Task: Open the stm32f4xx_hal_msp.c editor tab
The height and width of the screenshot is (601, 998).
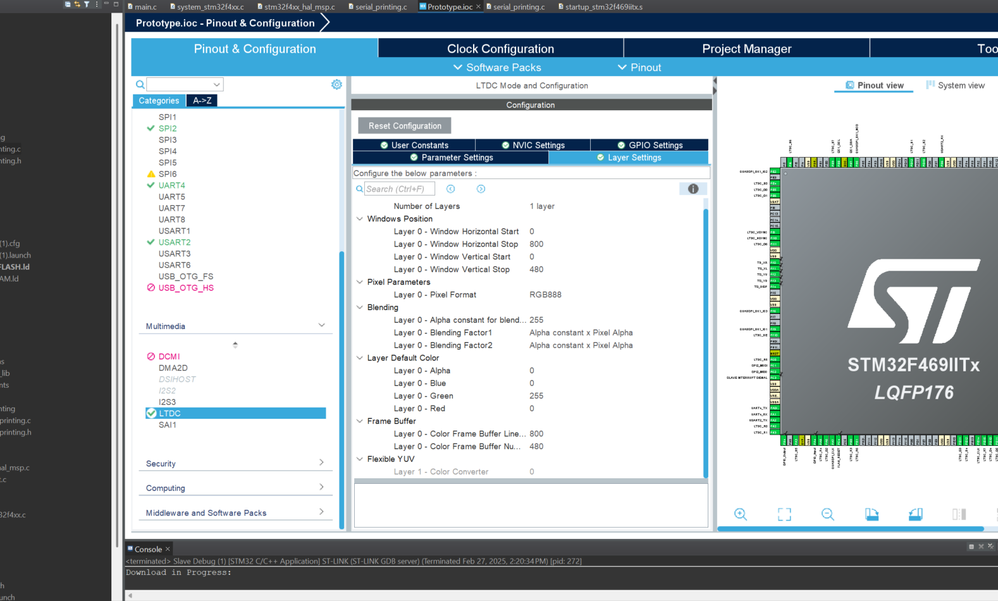Action: pyautogui.click(x=299, y=6)
